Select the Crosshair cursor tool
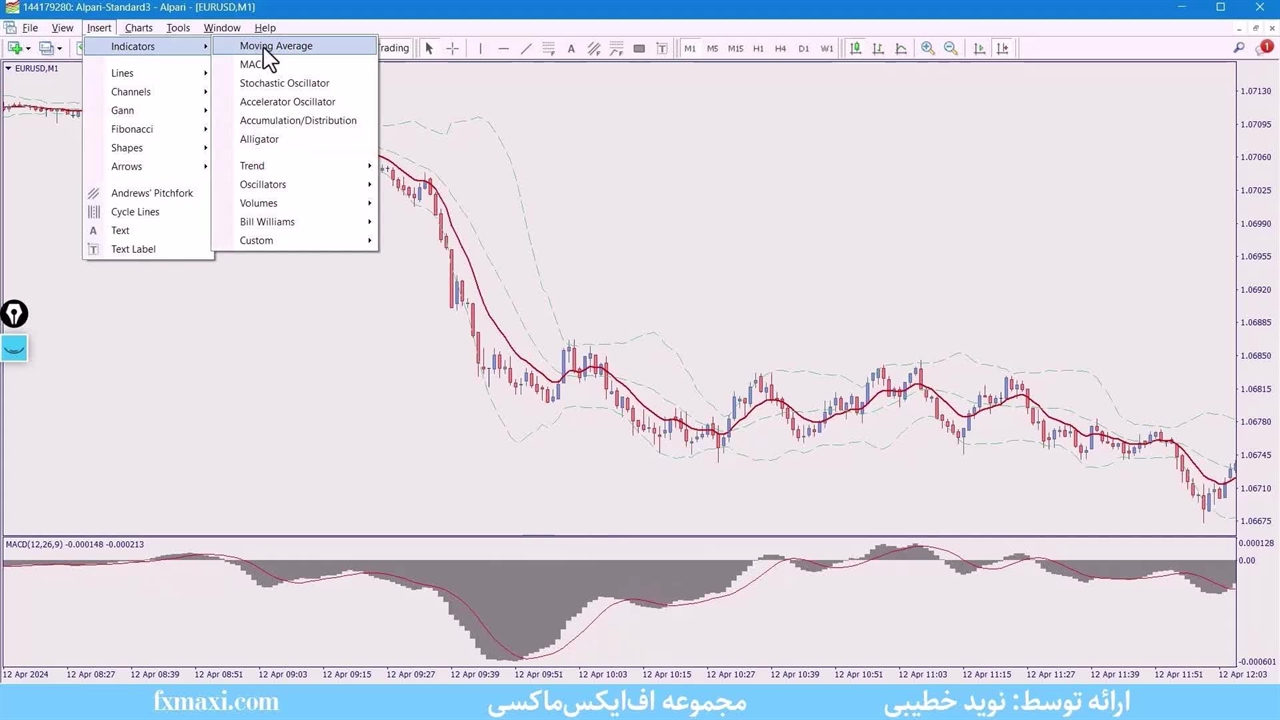This screenshot has width=1280, height=720. 452,48
